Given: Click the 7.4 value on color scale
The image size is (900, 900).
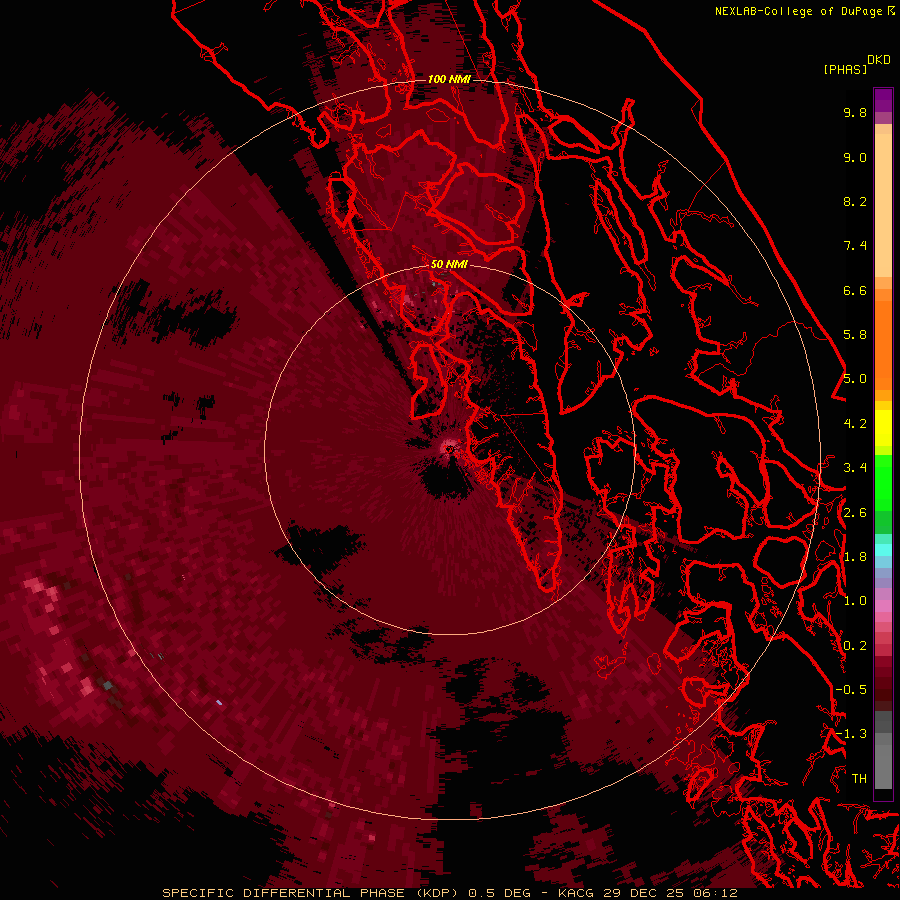Looking at the screenshot, I should click(x=855, y=246).
